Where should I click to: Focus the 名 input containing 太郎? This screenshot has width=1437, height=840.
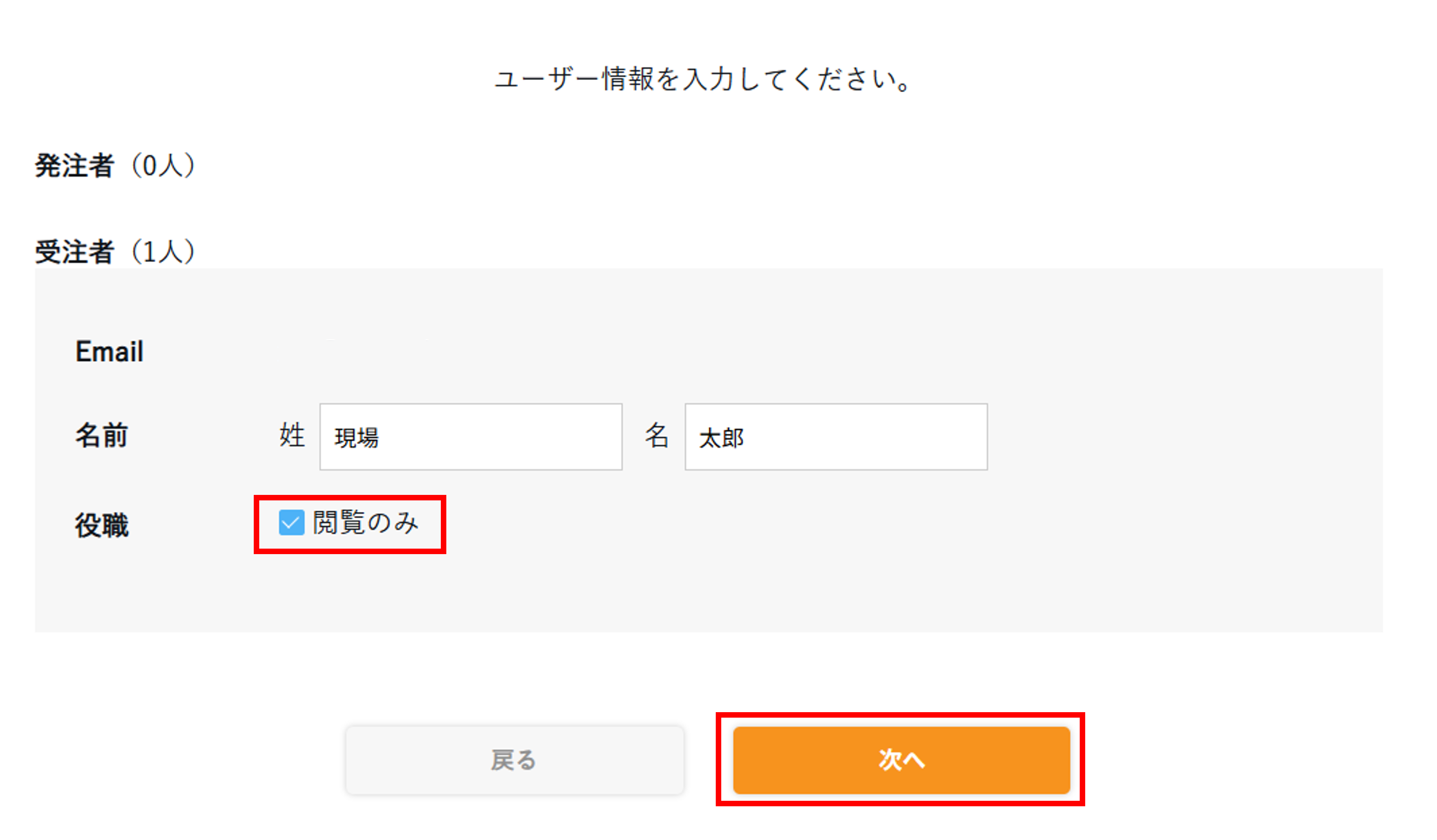tap(837, 437)
